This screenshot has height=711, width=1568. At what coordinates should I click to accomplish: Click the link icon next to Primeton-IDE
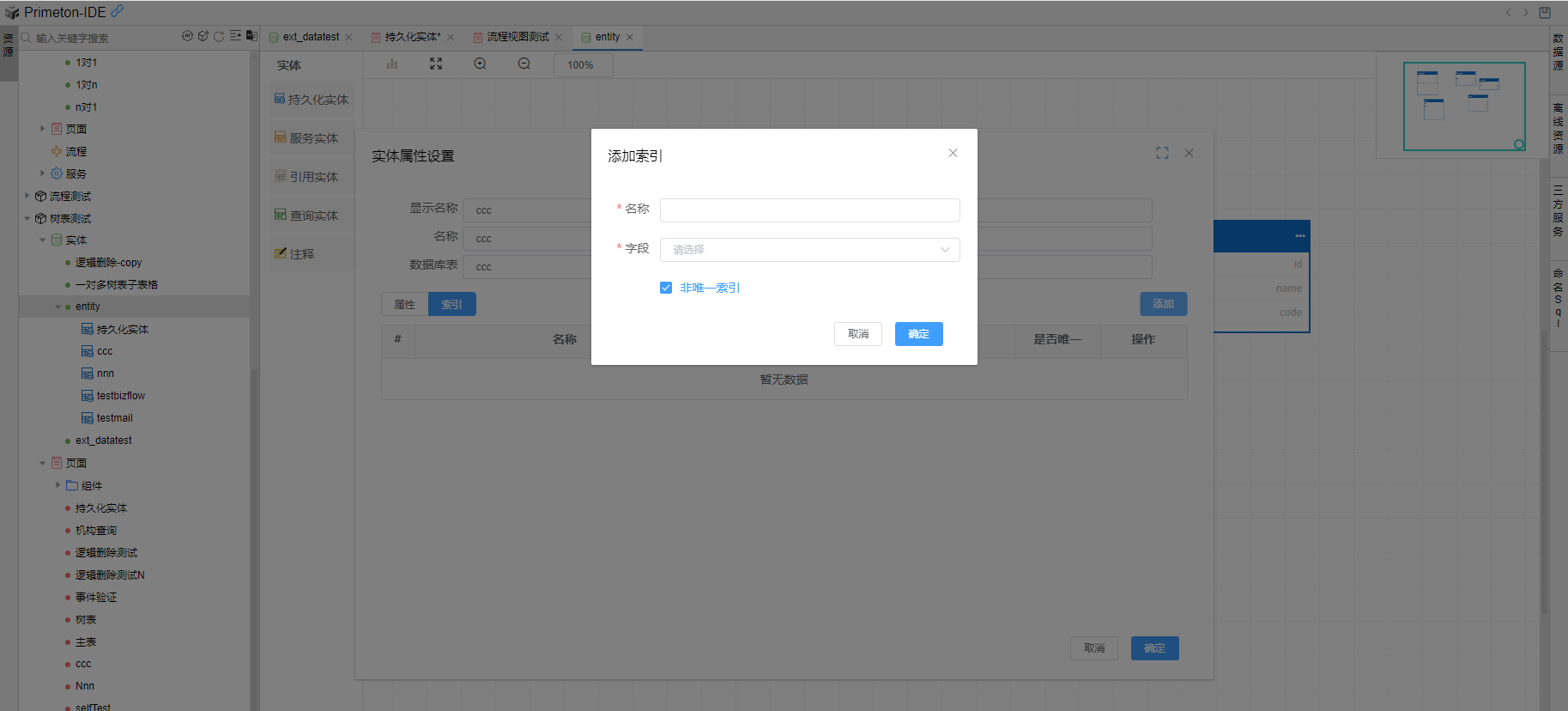pos(118,11)
